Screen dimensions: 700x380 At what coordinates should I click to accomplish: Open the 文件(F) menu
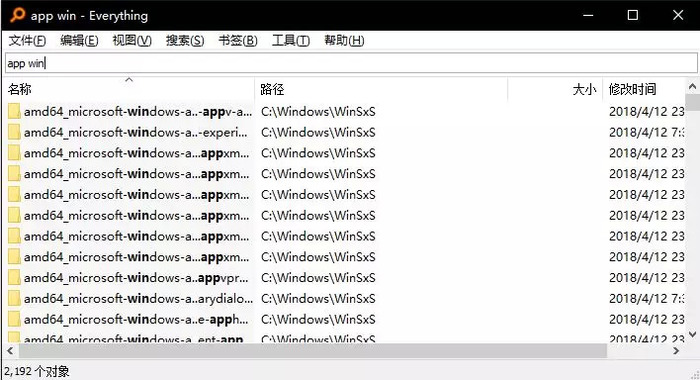(27, 41)
